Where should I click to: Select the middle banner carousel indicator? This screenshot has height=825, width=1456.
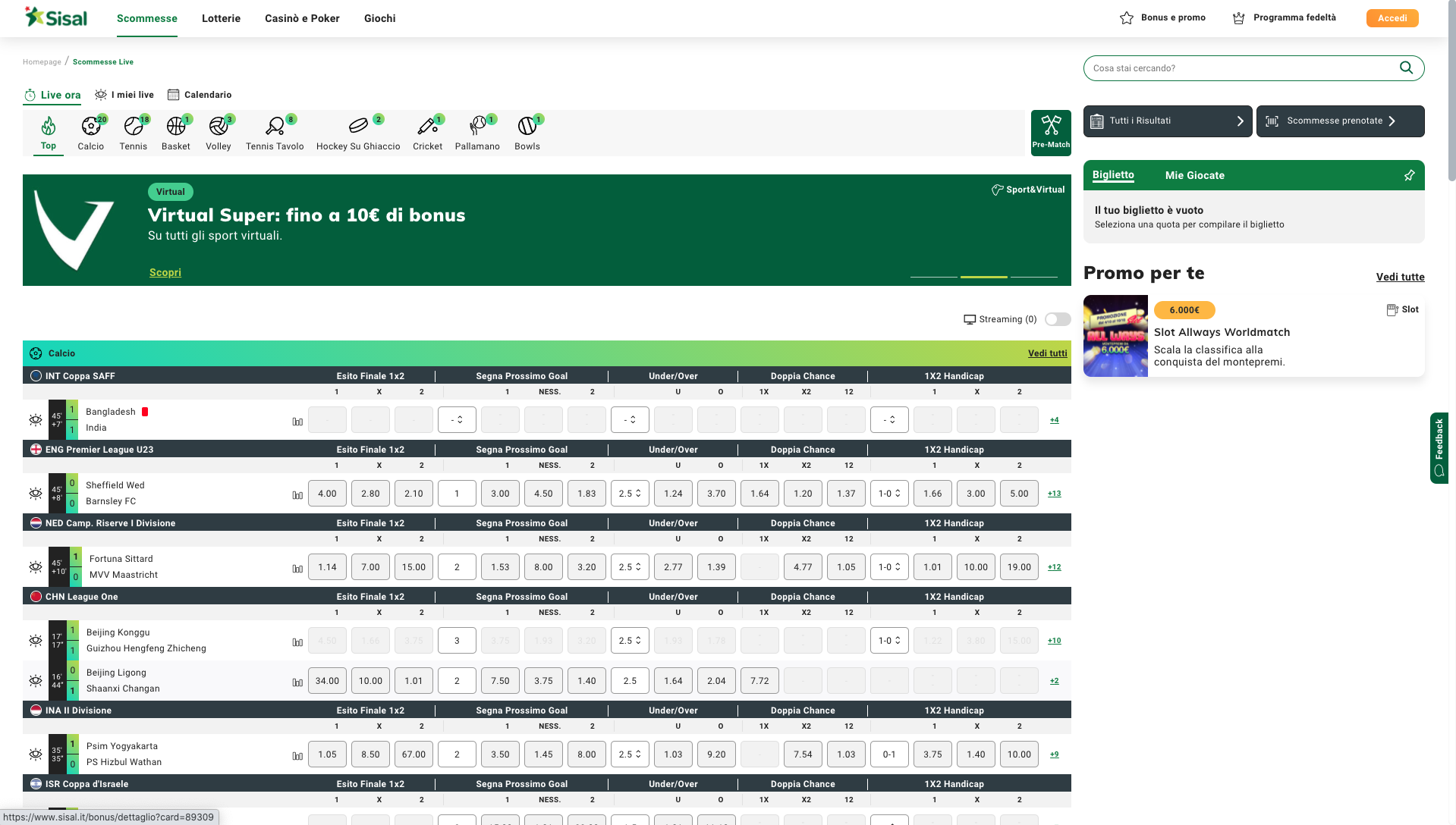coord(983,278)
